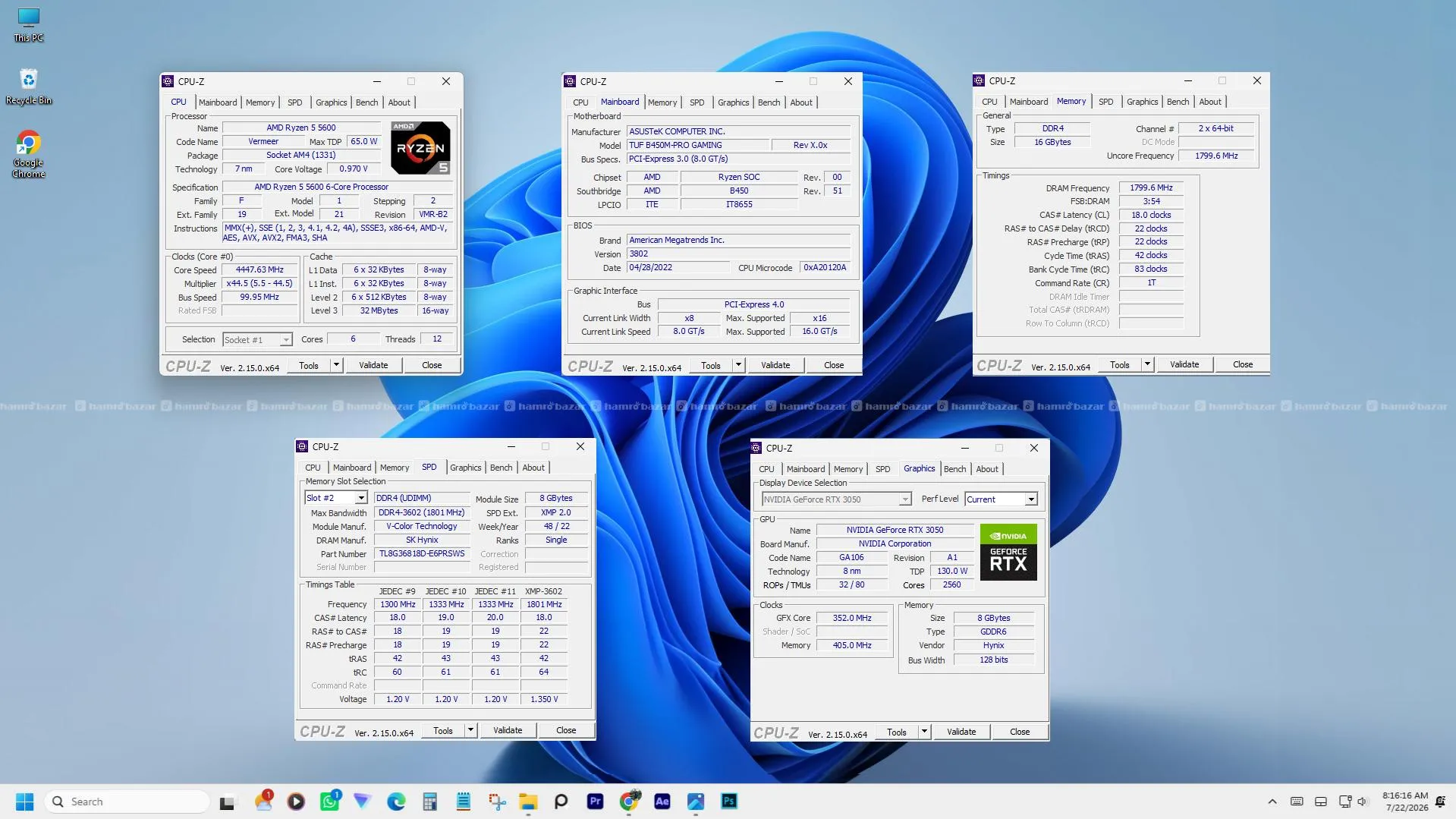The width and height of the screenshot is (1456, 819).
Task: Open the Recycle Bin desktop icon
Action: [x=28, y=87]
